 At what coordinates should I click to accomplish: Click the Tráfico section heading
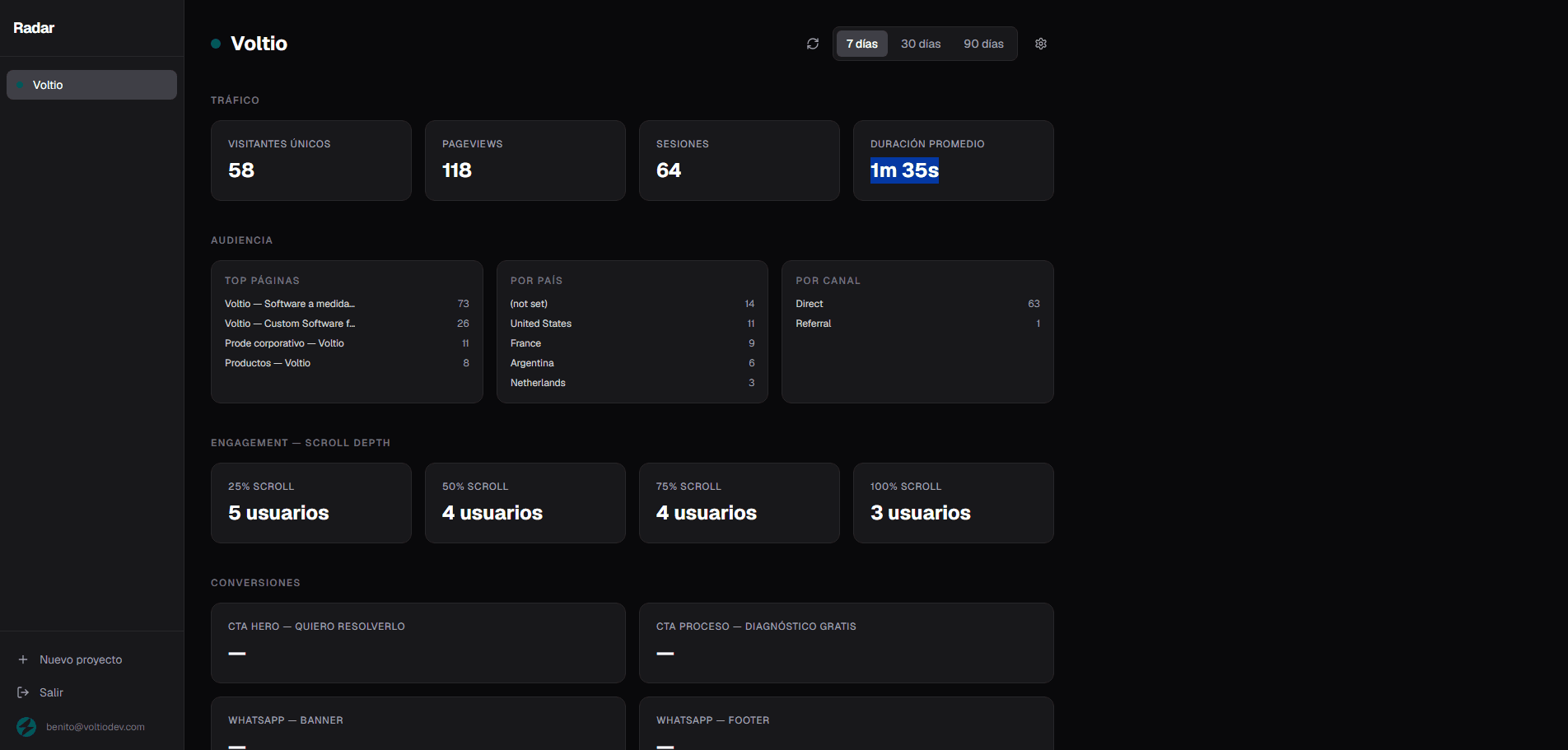[x=235, y=100]
